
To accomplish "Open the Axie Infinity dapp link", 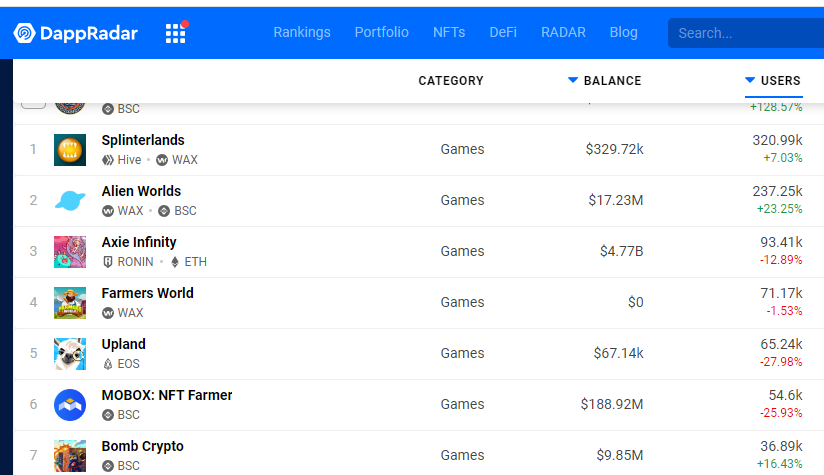I will pos(139,242).
